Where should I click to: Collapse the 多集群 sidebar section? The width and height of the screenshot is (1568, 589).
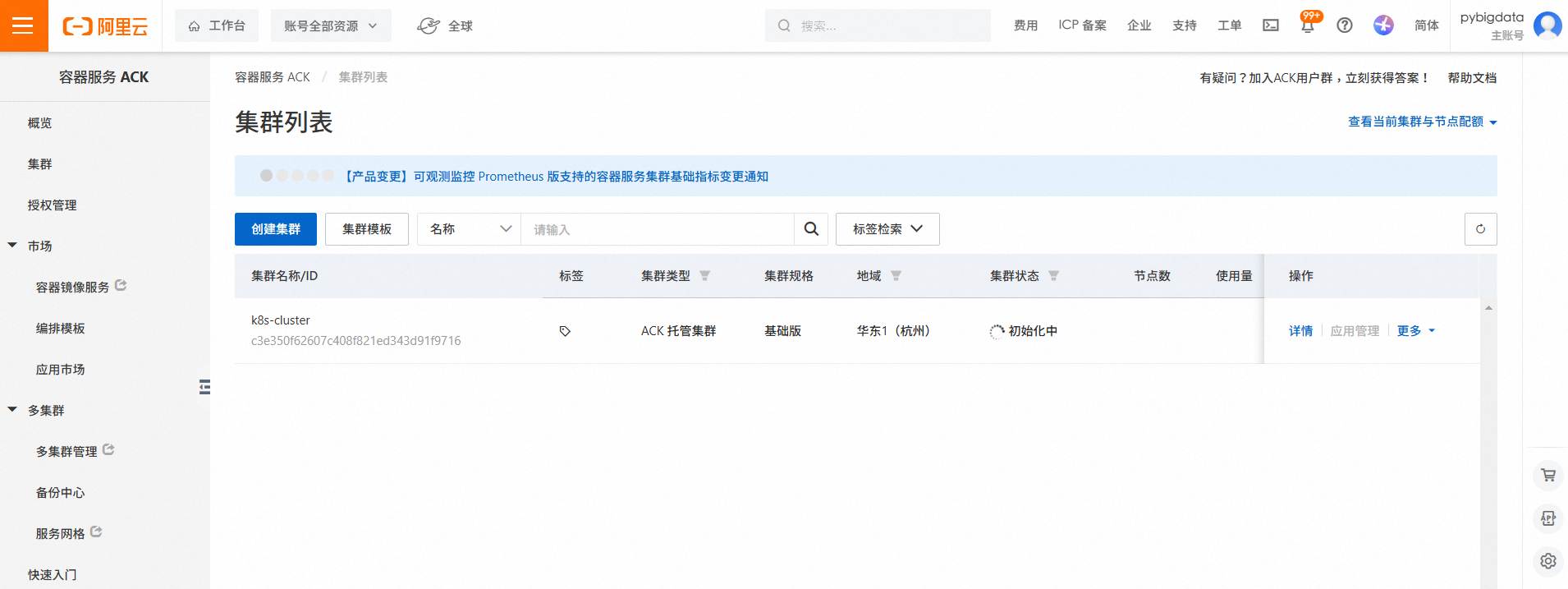click(12, 409)
